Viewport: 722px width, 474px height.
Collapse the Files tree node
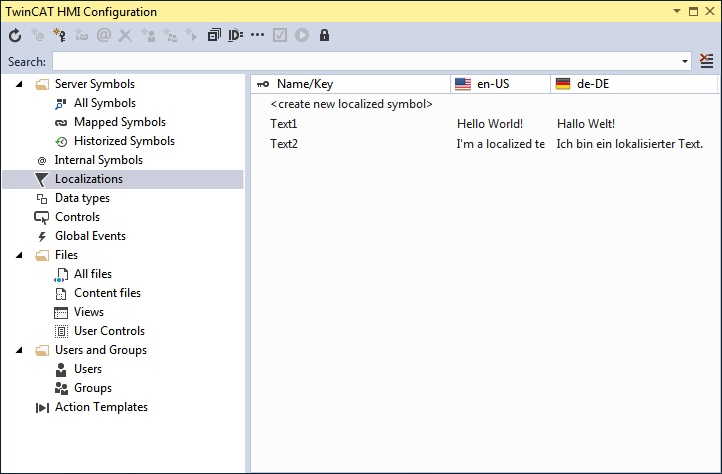click(x=19, y=255)
